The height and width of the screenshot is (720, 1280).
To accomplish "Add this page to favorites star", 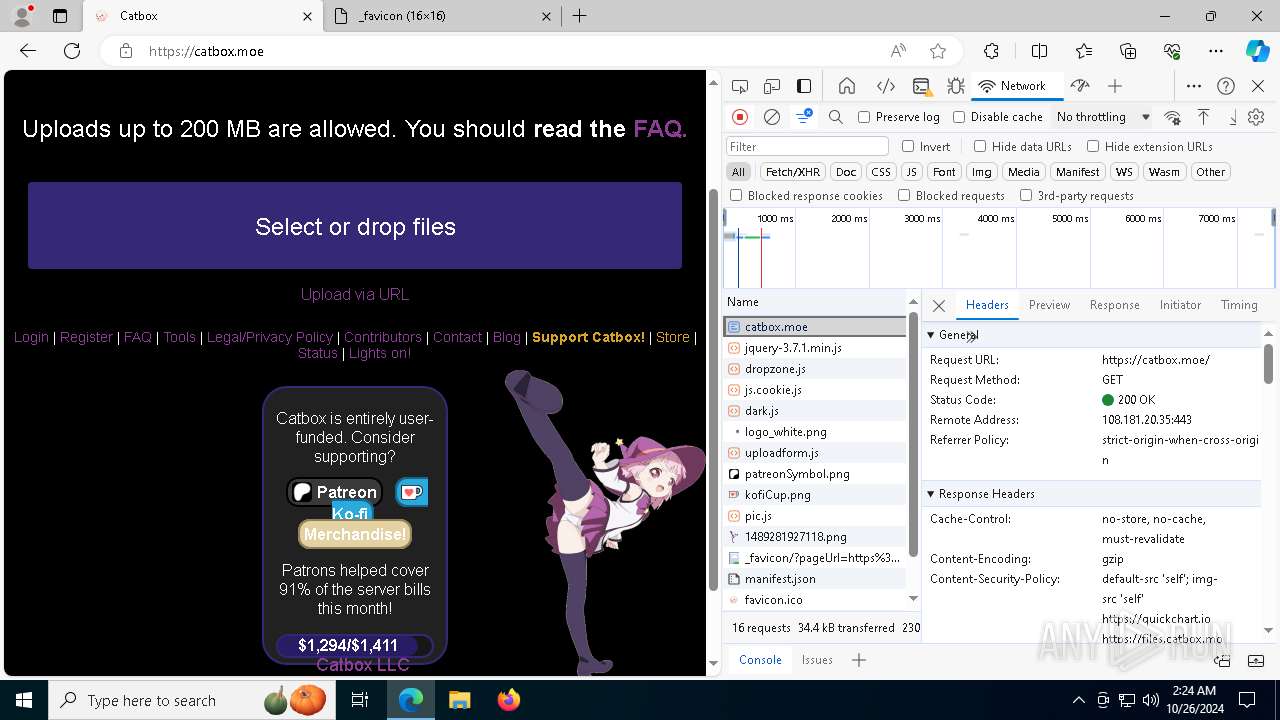I will coord(938,51).
